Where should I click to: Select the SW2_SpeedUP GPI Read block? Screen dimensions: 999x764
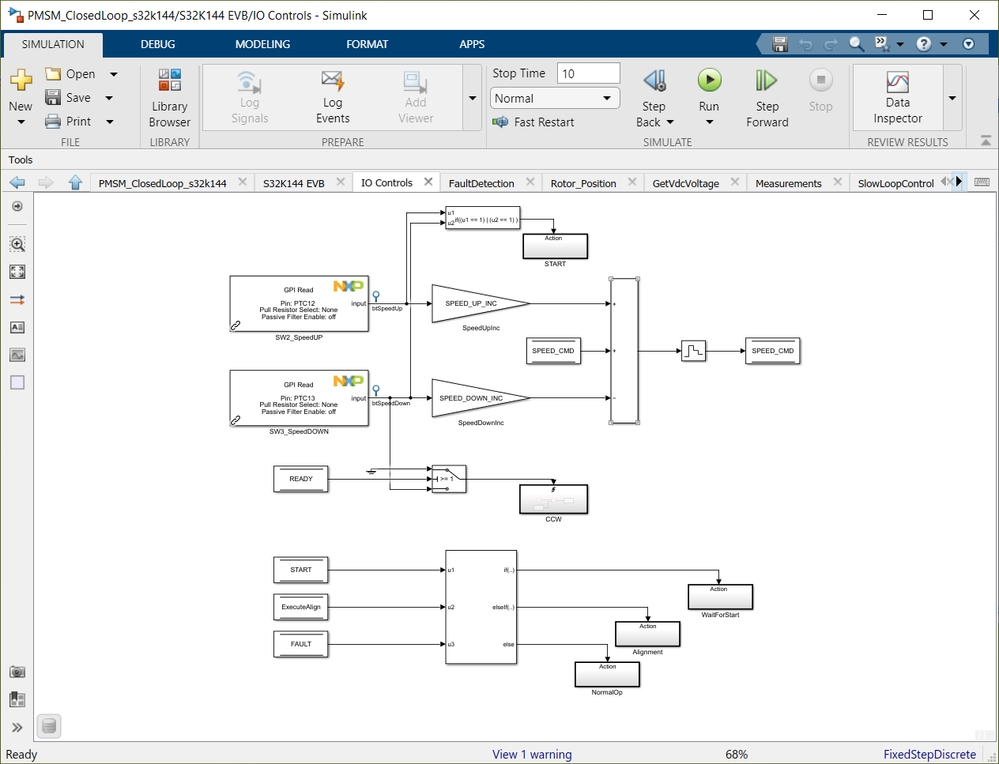pos(299,304)
